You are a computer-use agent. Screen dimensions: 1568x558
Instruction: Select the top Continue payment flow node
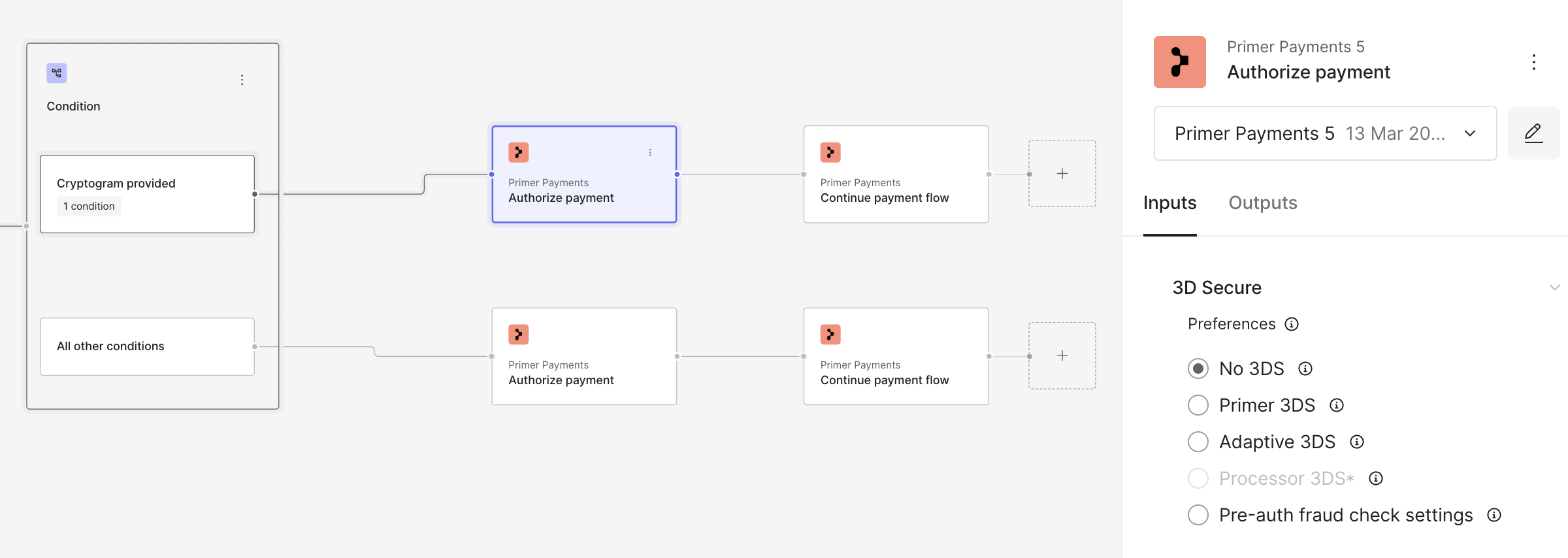point(896,174)
